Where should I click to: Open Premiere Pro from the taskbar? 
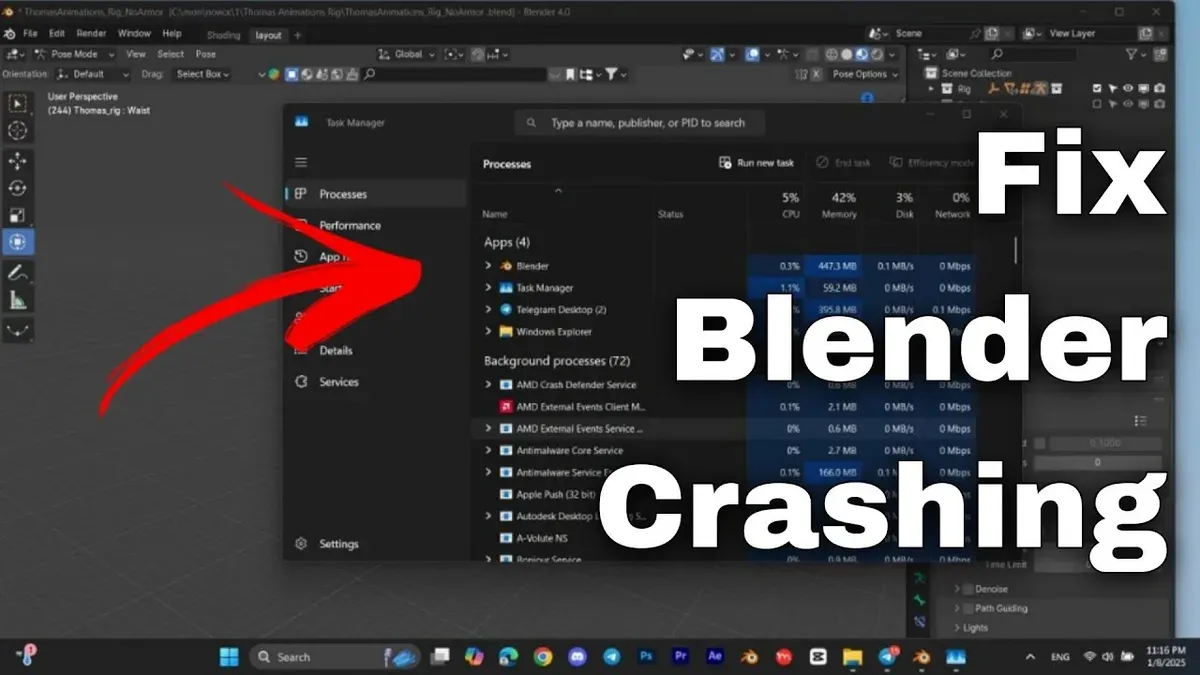click(x=681, y=657)
